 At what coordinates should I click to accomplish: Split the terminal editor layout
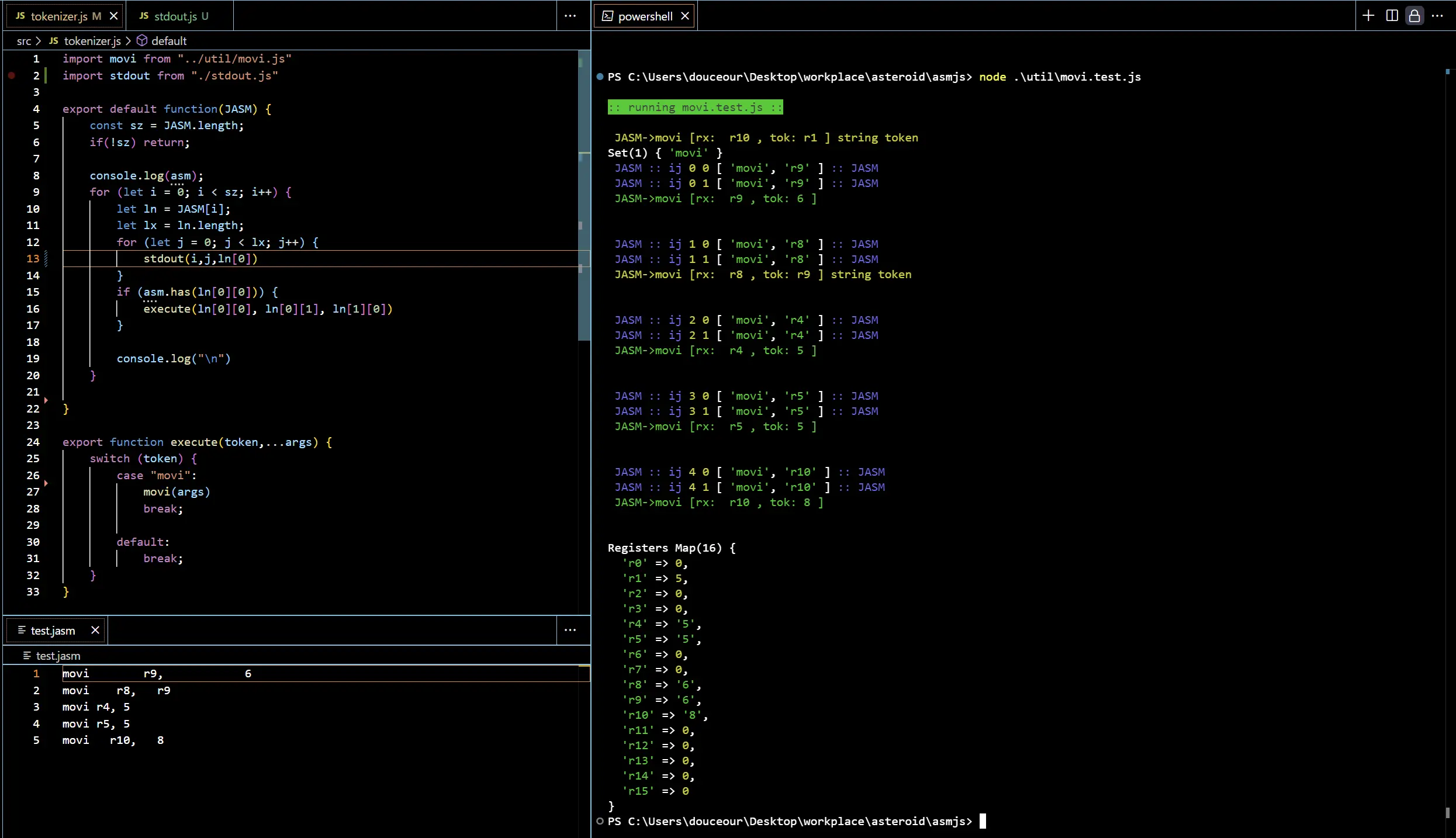1392,16
